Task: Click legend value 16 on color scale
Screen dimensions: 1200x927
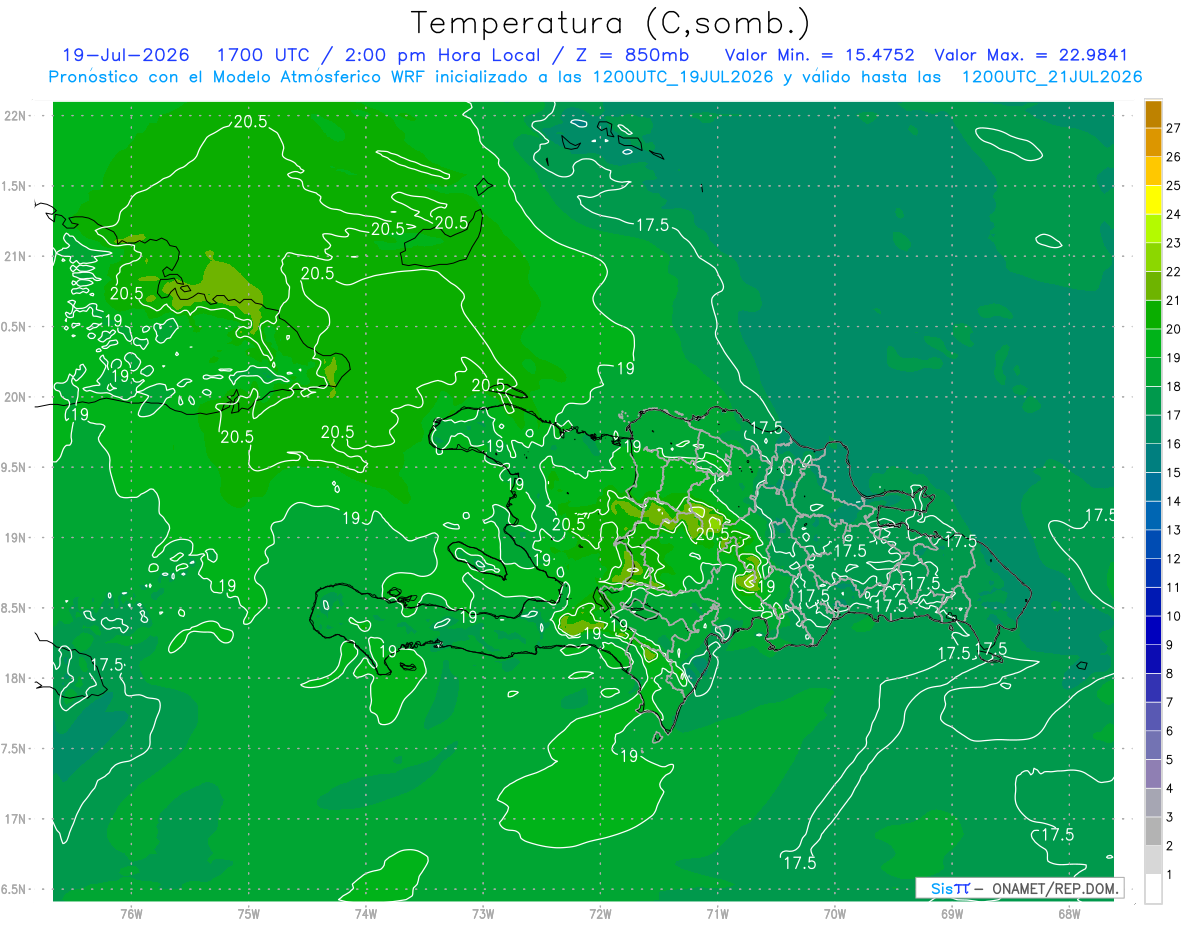Action: pos(1173,444)
